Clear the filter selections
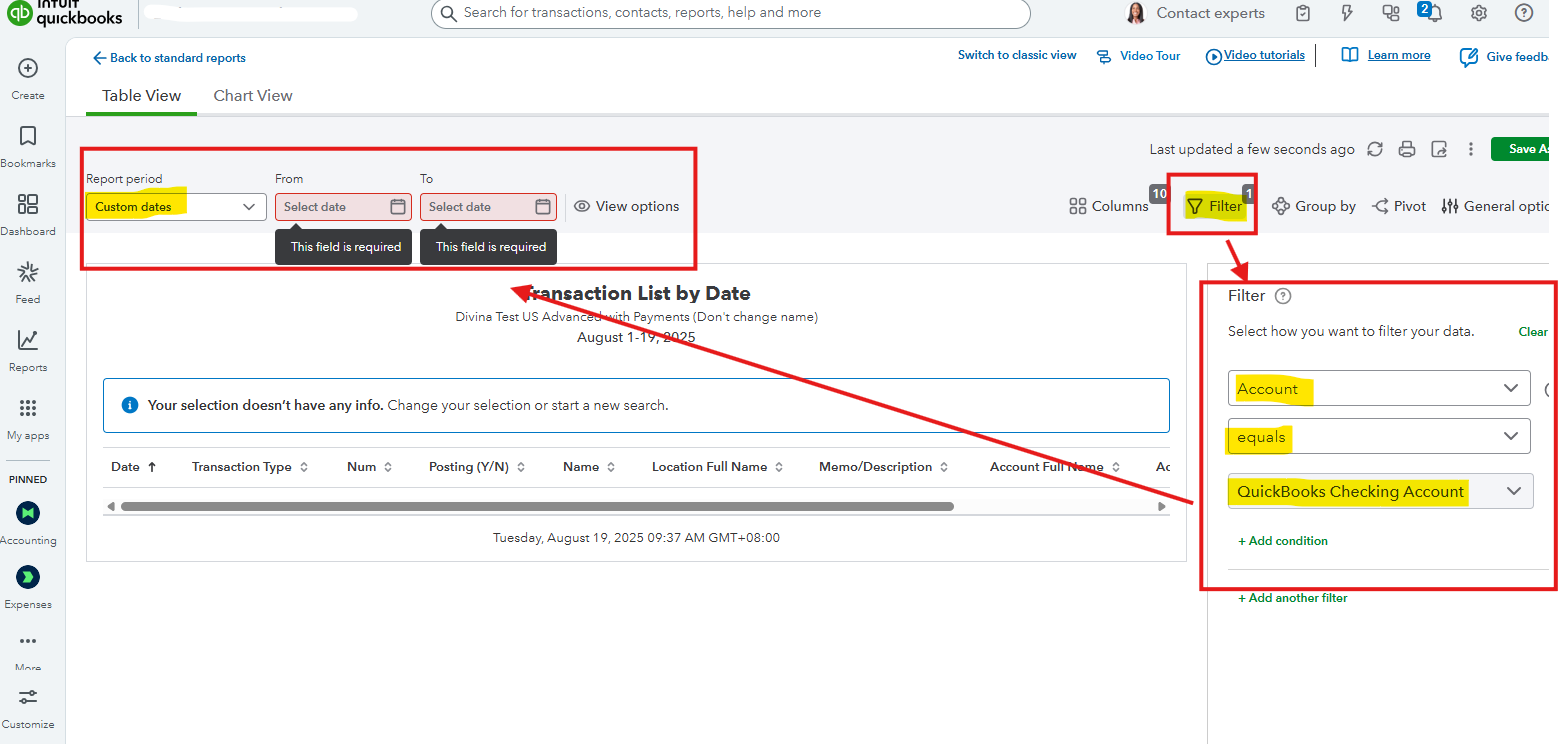 (1533, 331)
